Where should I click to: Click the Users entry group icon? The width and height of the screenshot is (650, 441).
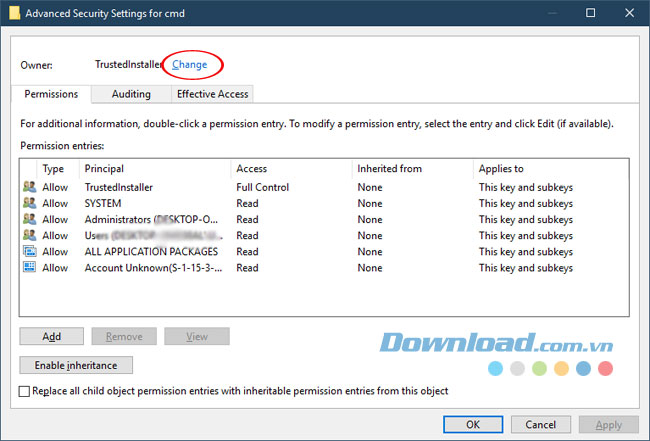click(28, 235)
